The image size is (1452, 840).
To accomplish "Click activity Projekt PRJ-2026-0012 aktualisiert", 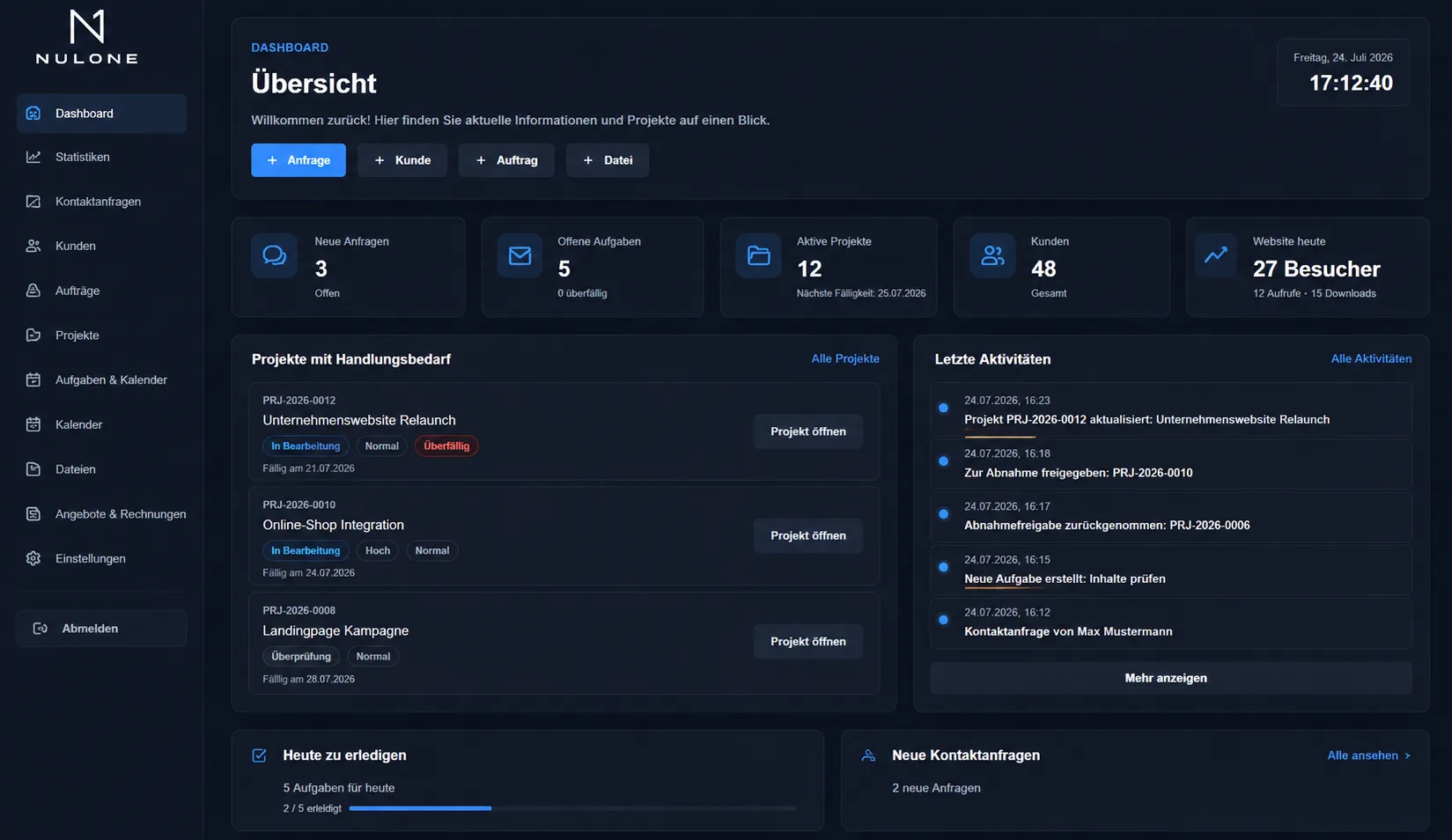I will tap(1170, 410).
